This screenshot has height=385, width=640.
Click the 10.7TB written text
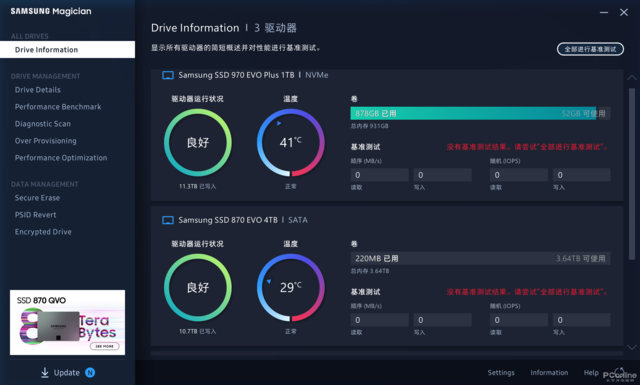pyautogui.click(x=198, y=331)
